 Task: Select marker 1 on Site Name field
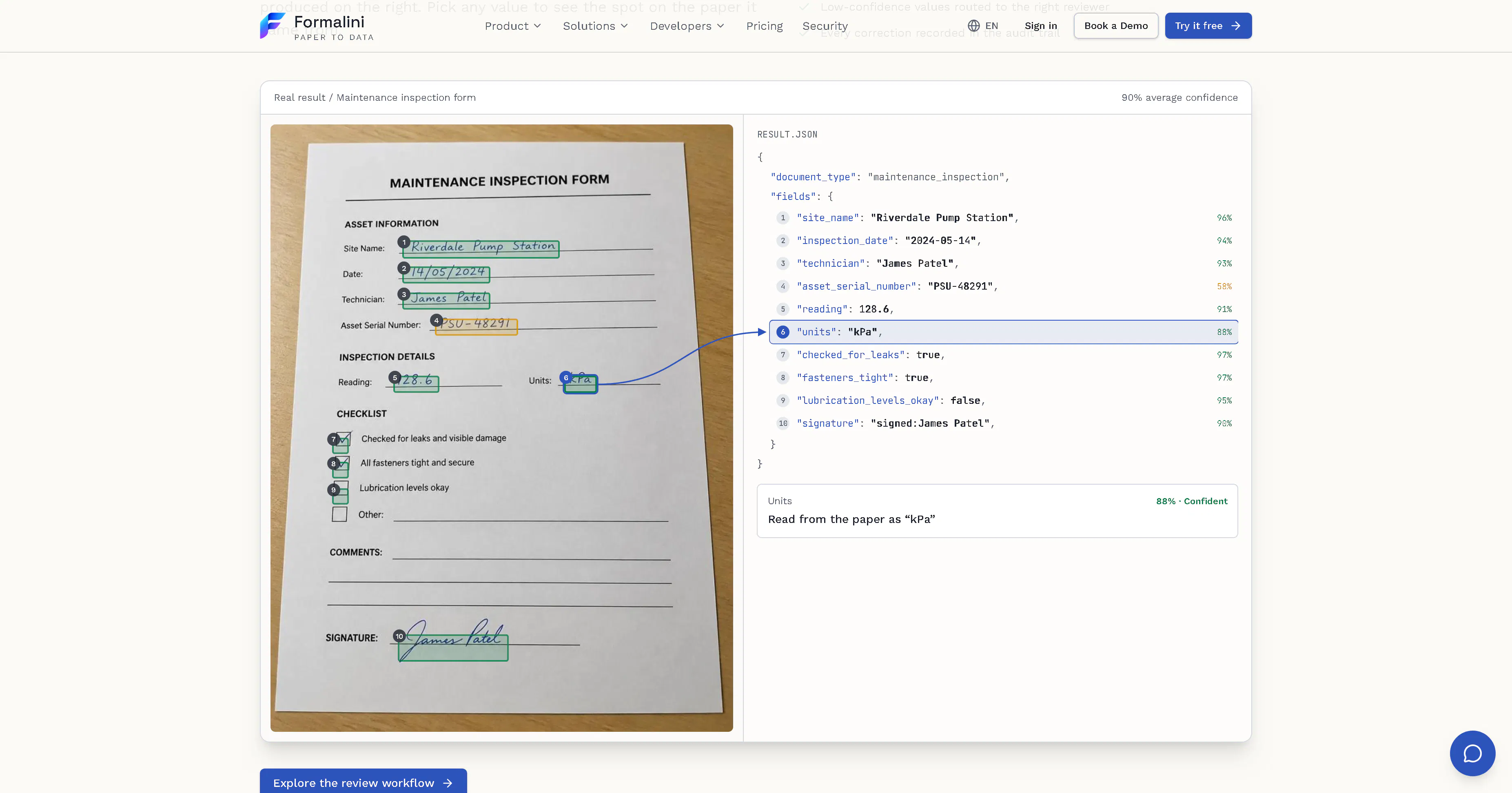point(404,242)
